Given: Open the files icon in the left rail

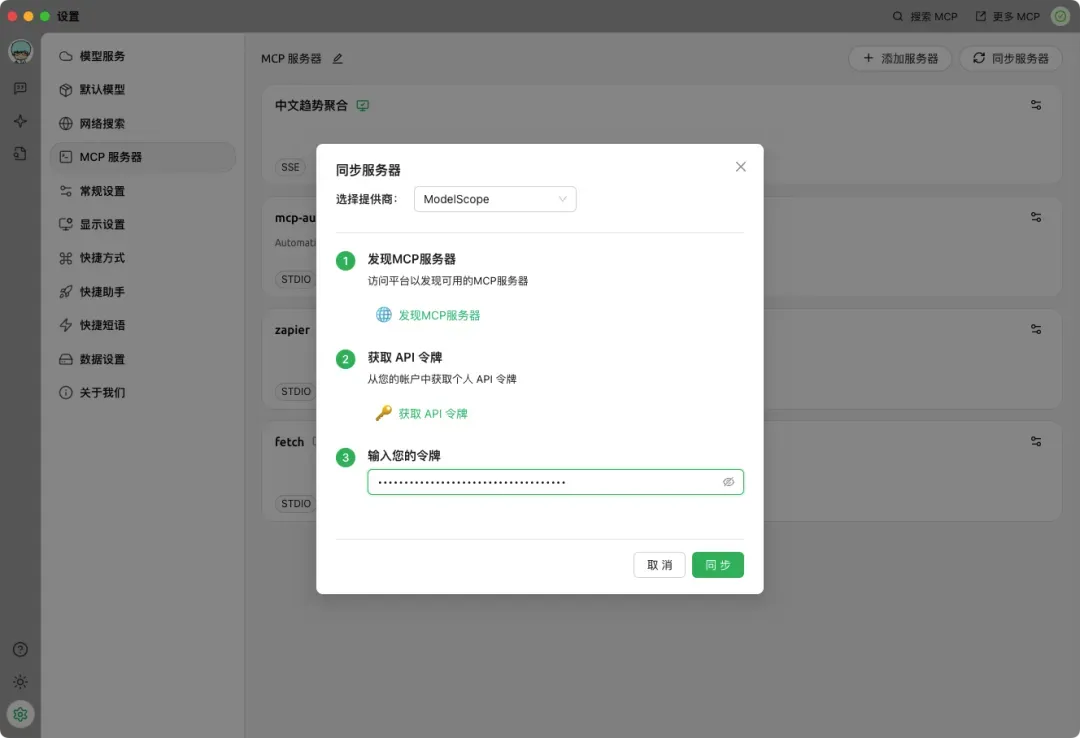Looking at the screenshot, I should [21, 154].
